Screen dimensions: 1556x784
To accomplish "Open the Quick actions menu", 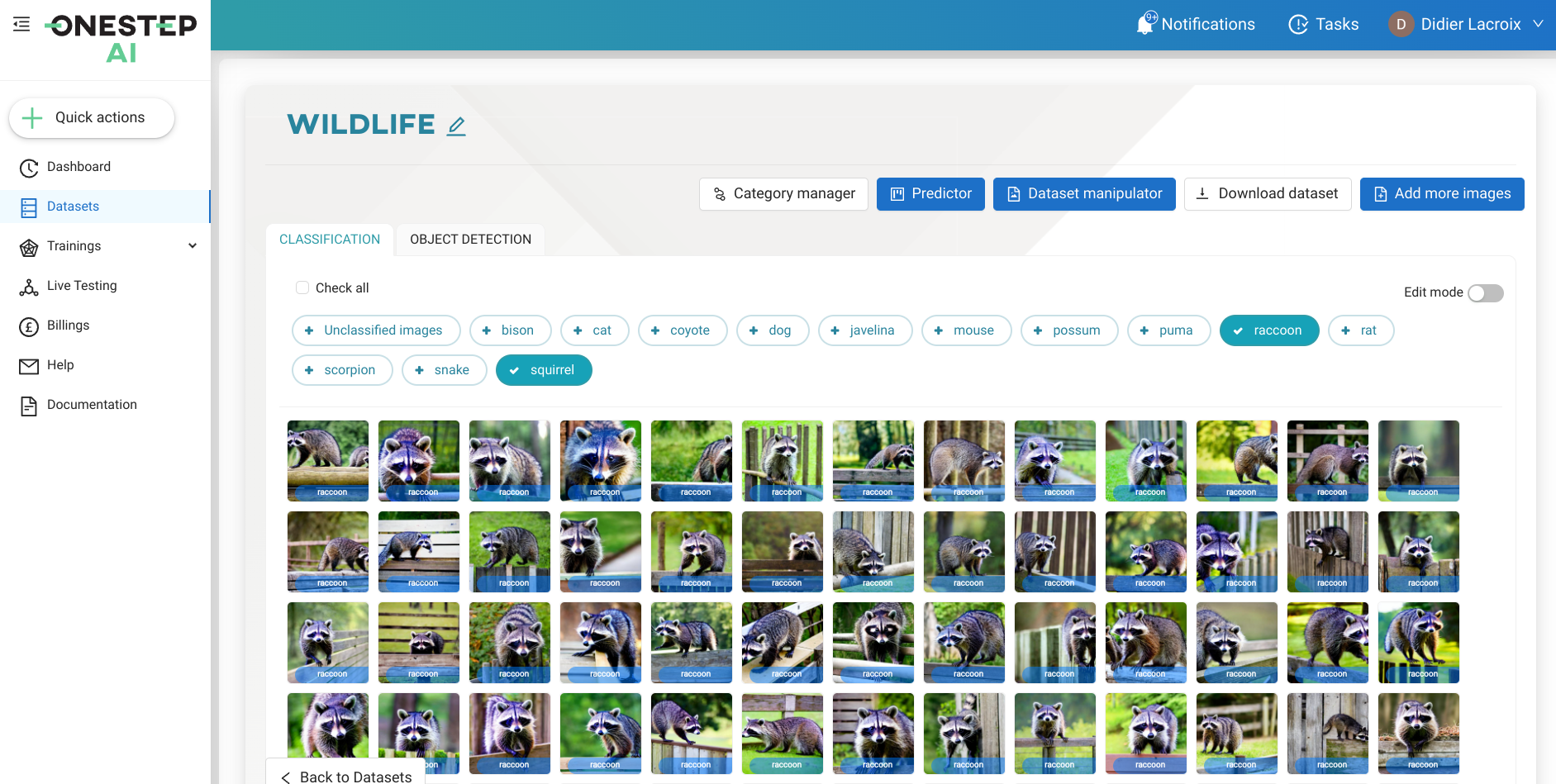I will coord(92,118).
